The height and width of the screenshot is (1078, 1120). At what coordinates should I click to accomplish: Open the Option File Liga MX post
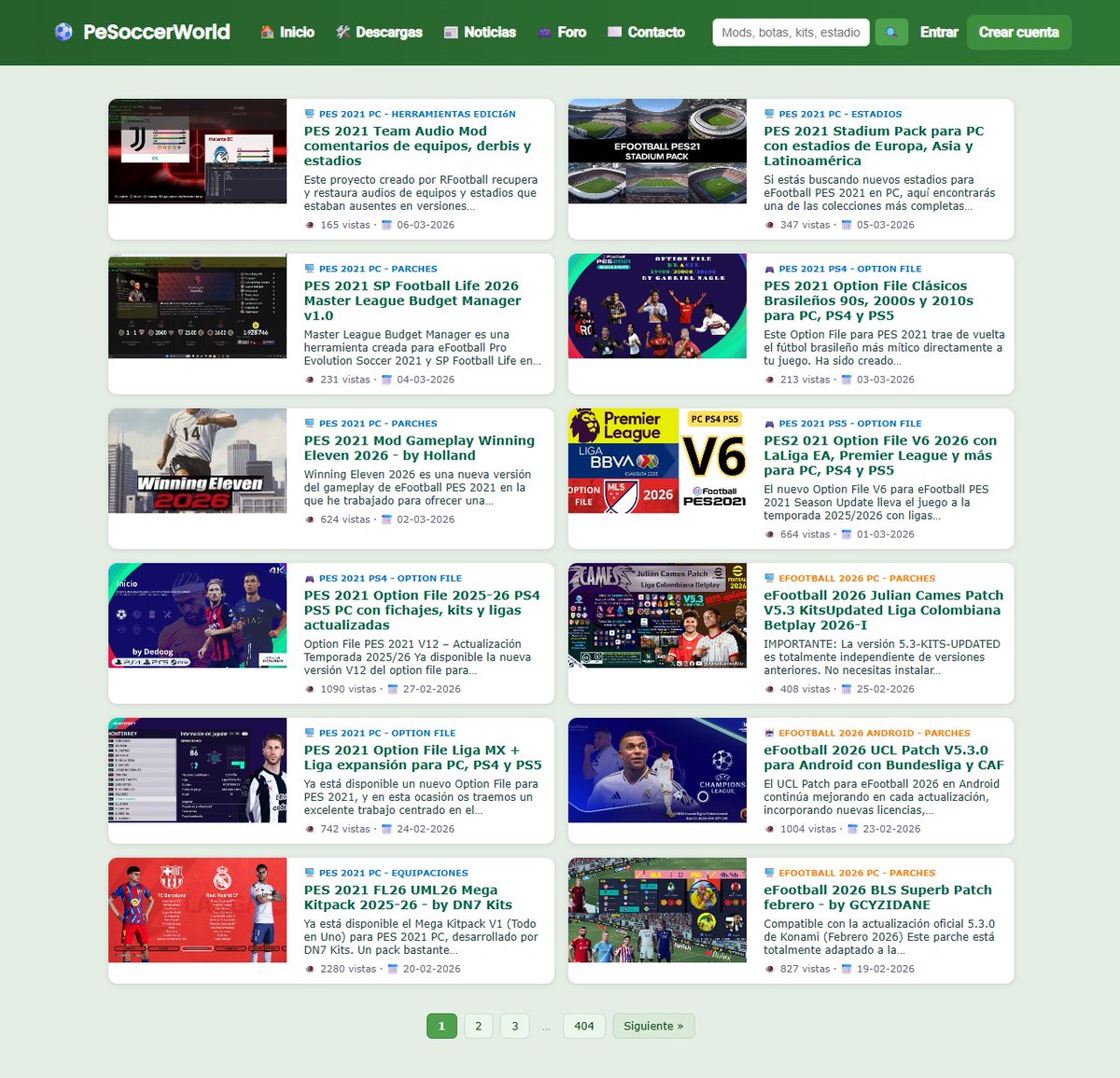(x=423, y=758)
